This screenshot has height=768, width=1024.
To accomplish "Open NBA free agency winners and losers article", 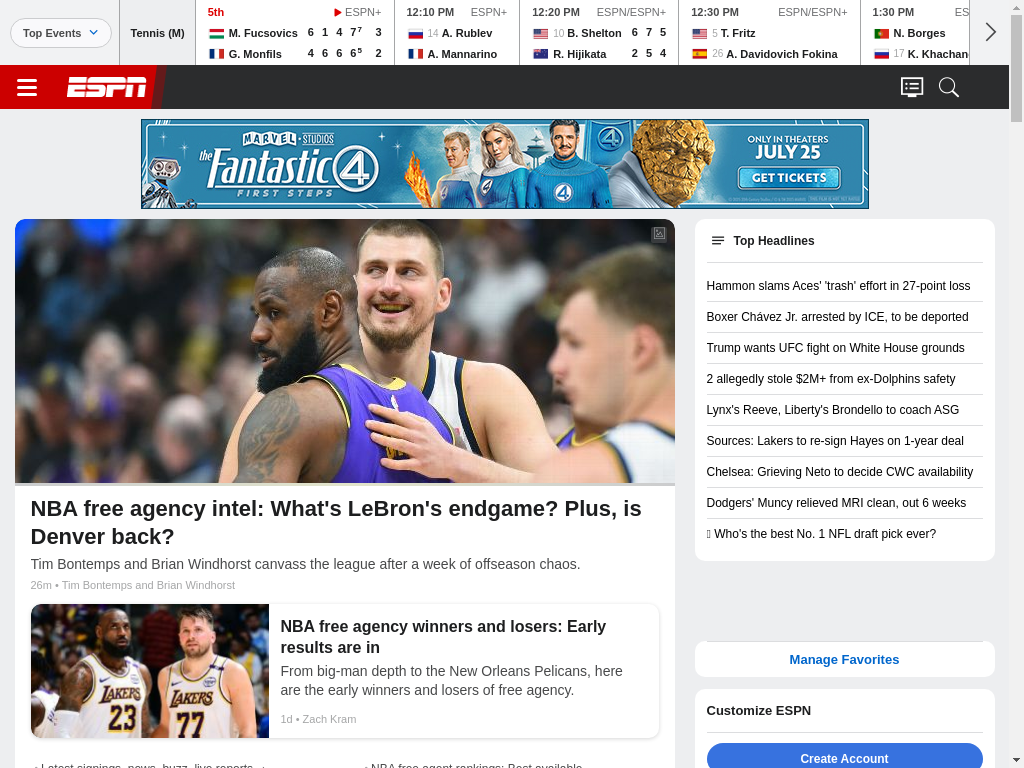I will pyautogui.click(x=443, y=637).
